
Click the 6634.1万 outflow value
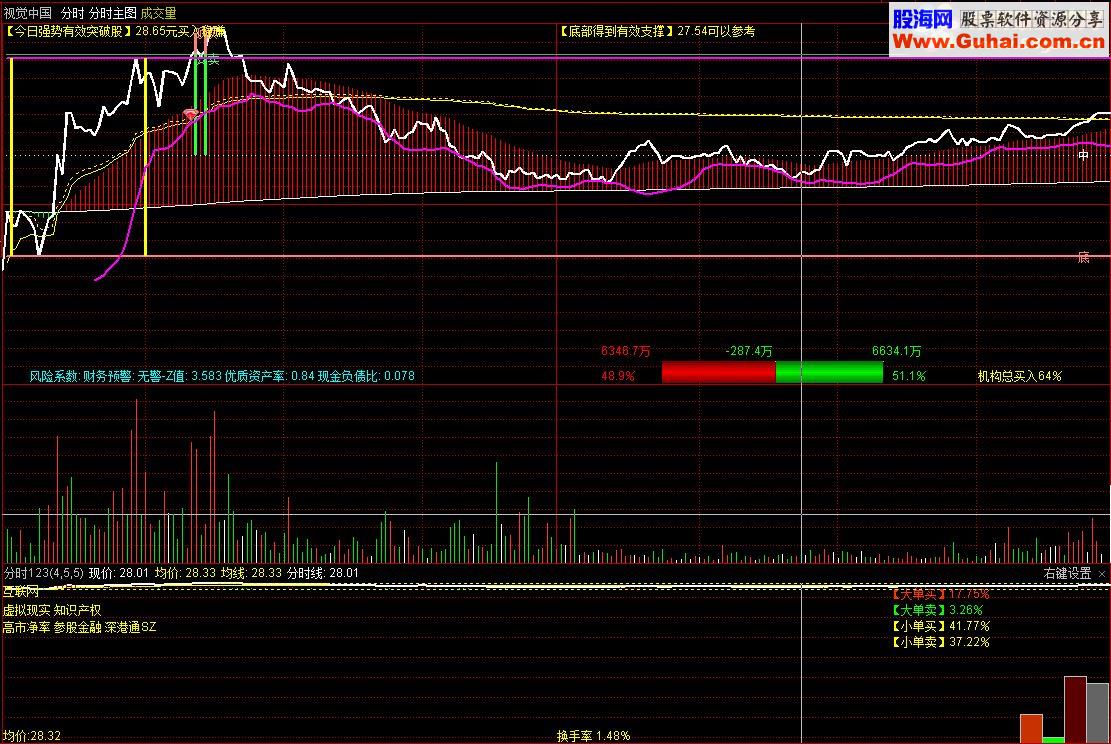point(896,351)
